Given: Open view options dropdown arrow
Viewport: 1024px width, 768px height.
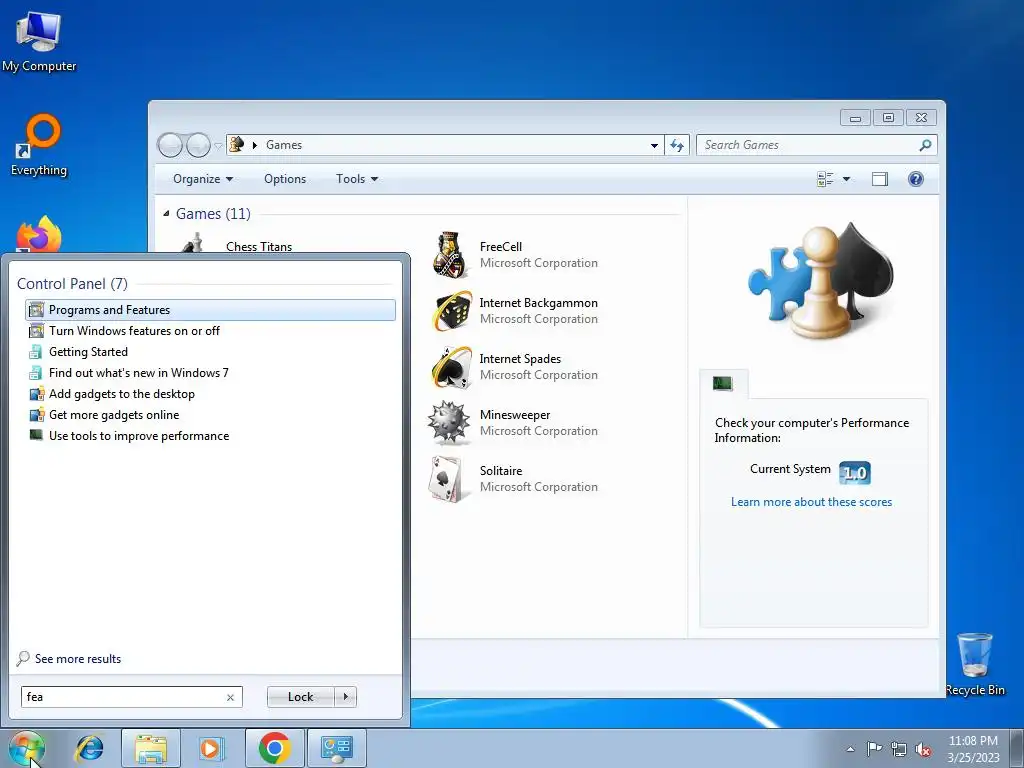Looking at the screenshot, I should pos(846,179).
